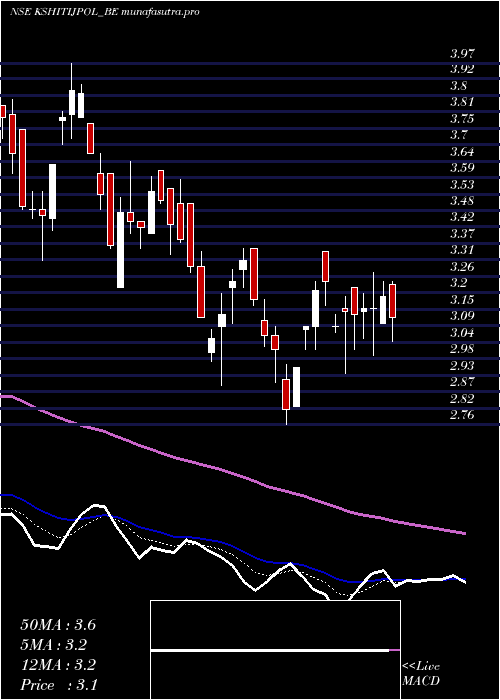This screenshot has height=700, width=500.
Task: Select the 2.76 price axis label
Action: point(462,416)
